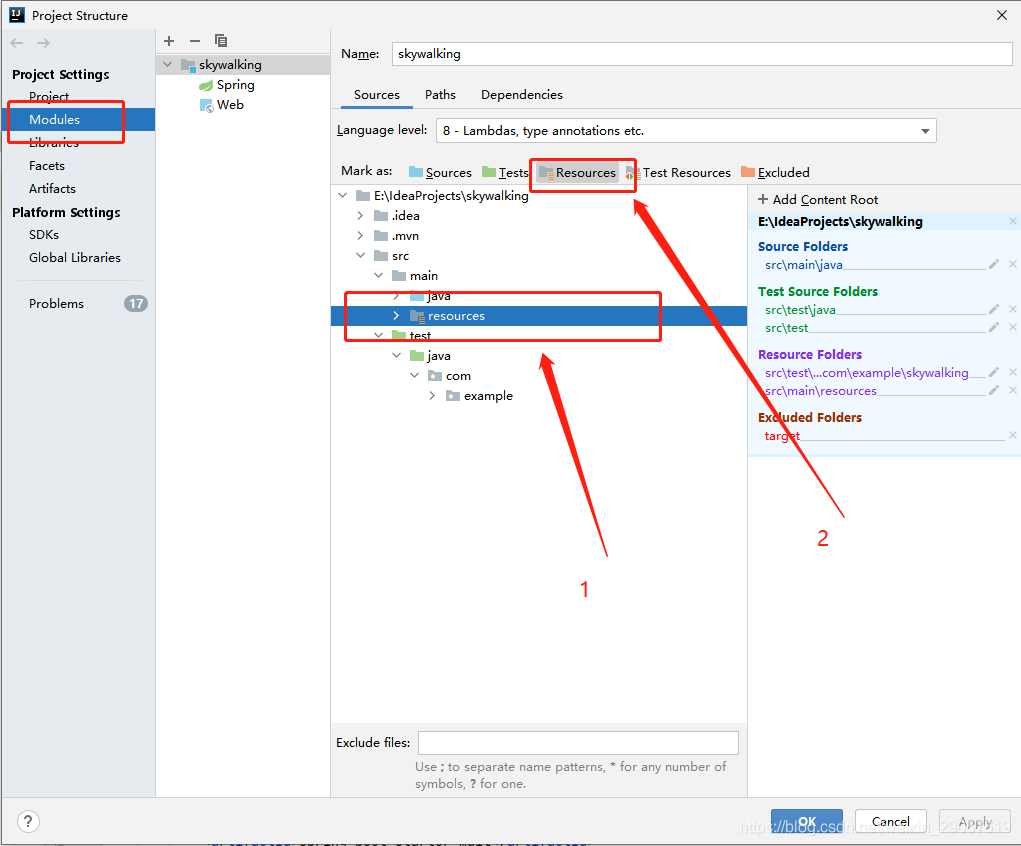Select the Web facet under skywalking
Screen dimensions: 1021x846
point(222,105)
